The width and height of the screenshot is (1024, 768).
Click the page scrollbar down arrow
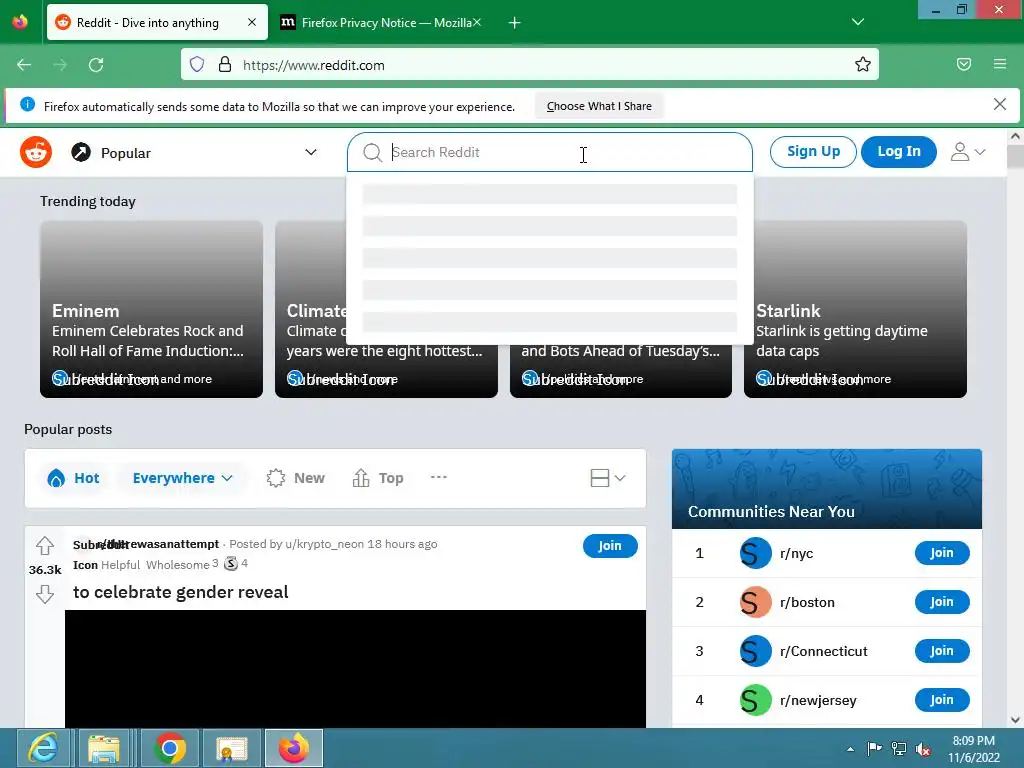click(1015, 720)
